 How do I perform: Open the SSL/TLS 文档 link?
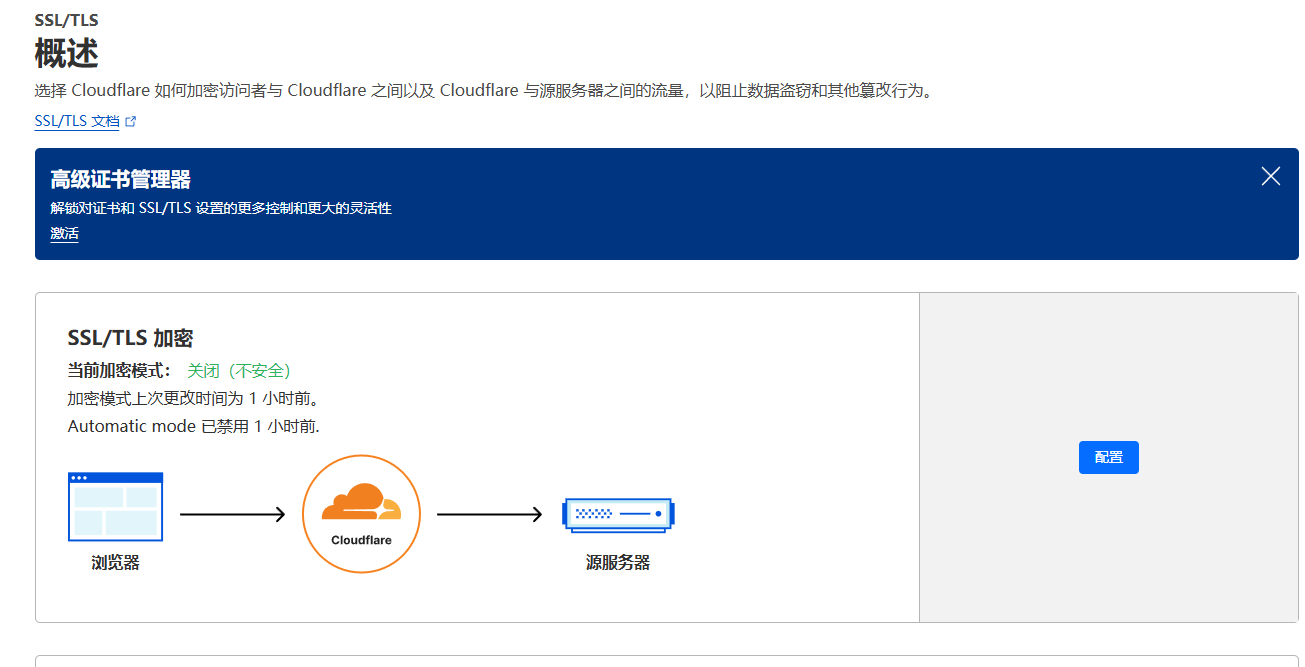77,121
